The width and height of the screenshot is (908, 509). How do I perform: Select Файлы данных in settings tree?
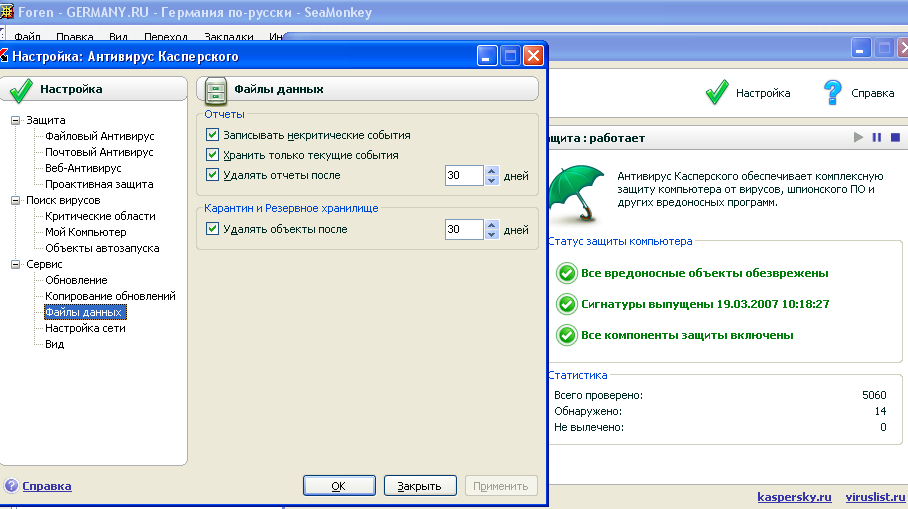[85, 312]
